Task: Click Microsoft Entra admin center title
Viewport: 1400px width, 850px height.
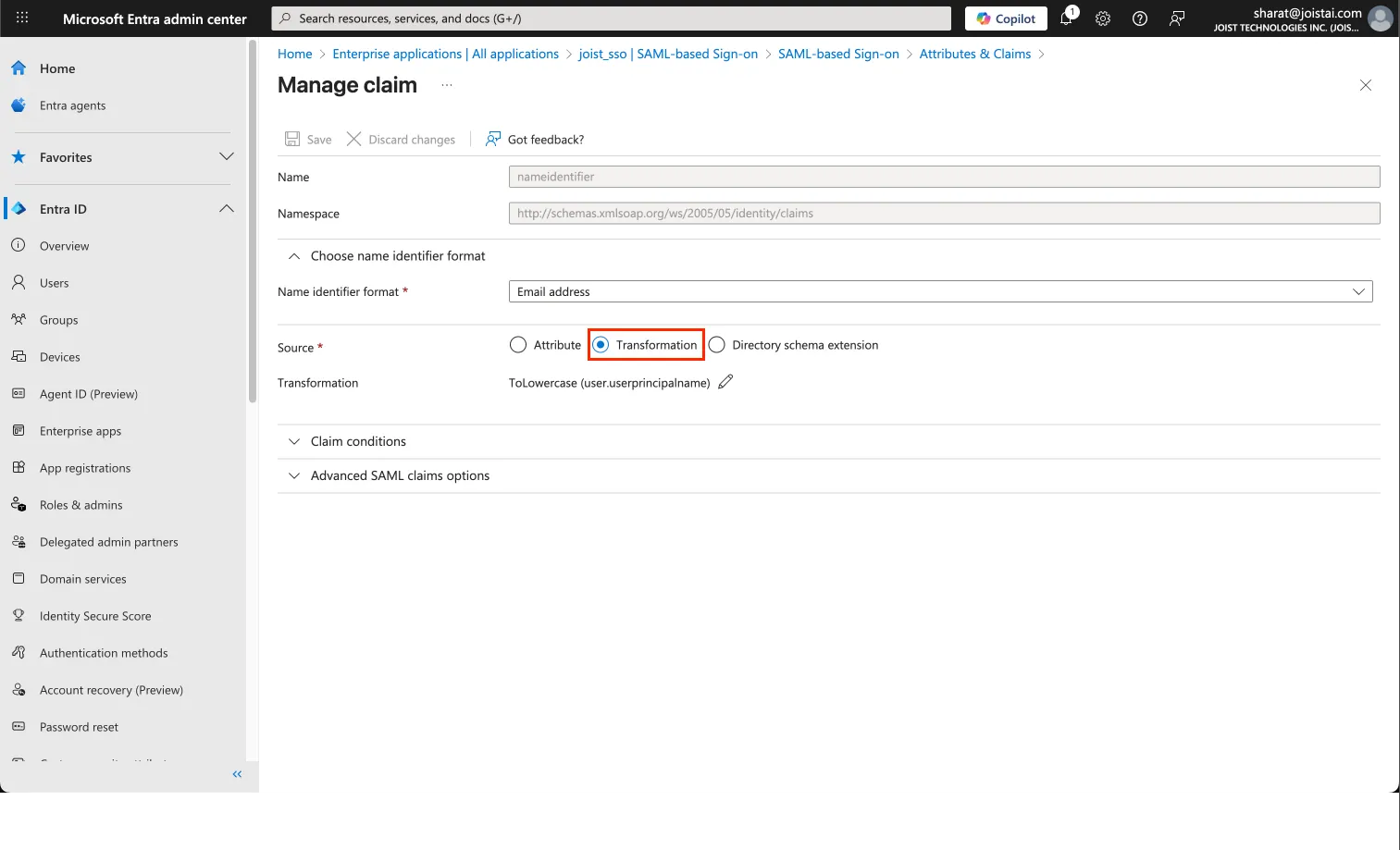Action: pyautogui.click(x=155, y=18)
